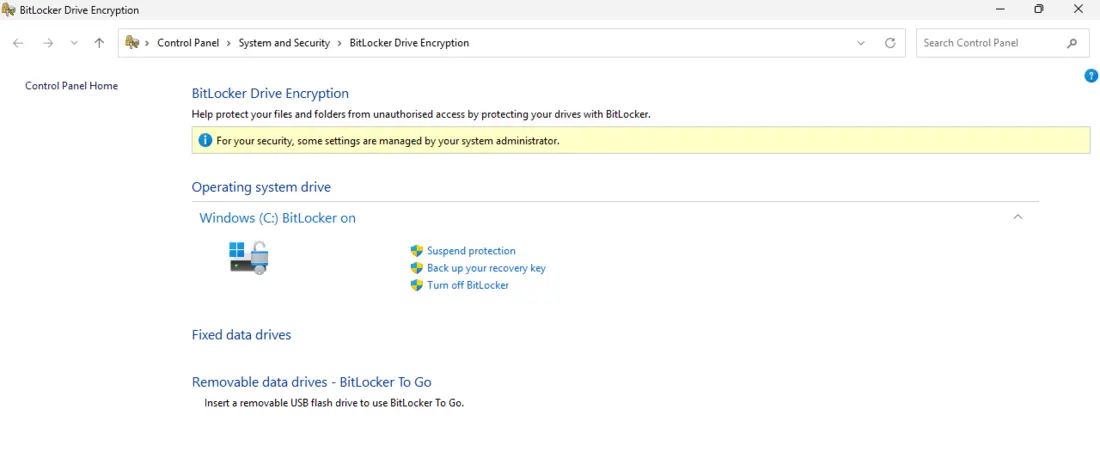Click the system administrator notice text
This screenshot has width=1100, height=464.
387,141
